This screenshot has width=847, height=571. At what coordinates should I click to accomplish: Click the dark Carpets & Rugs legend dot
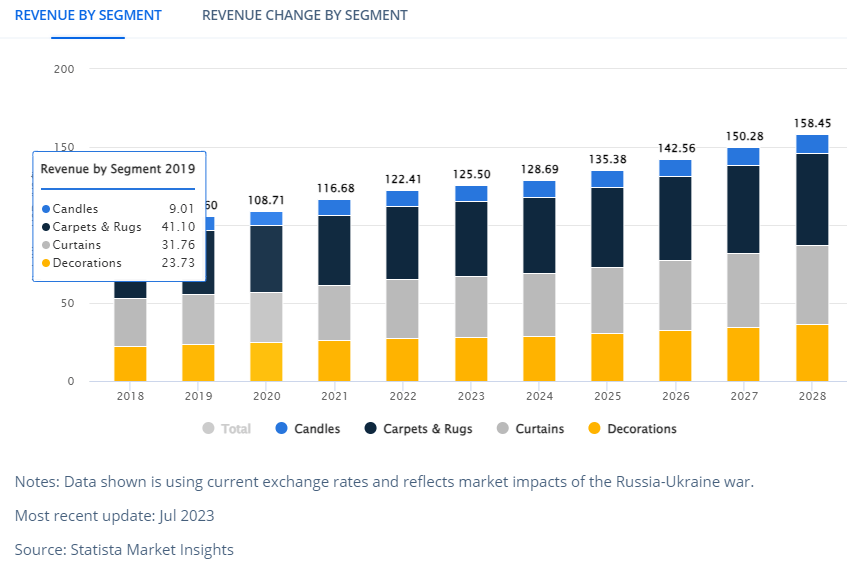(x=371, y=428)
